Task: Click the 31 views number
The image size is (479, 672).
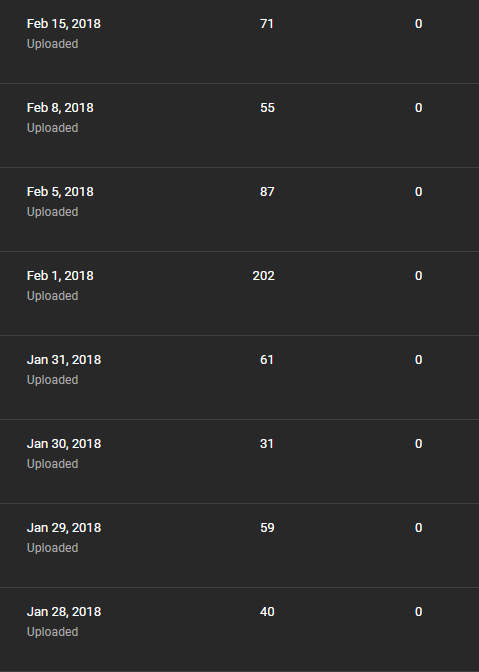Action: (267, 444)
